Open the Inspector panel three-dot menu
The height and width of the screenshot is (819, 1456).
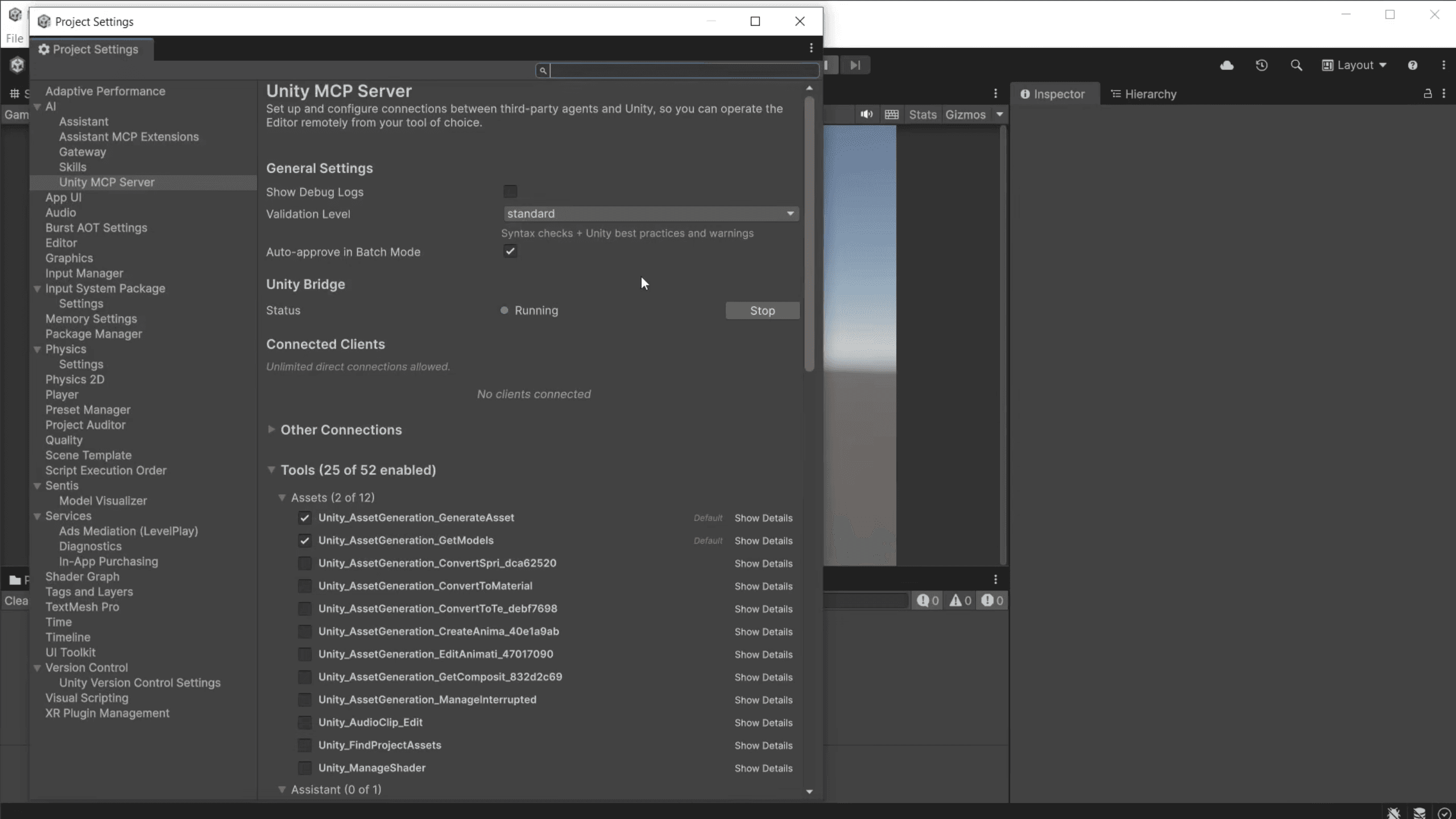(1443, 94)
